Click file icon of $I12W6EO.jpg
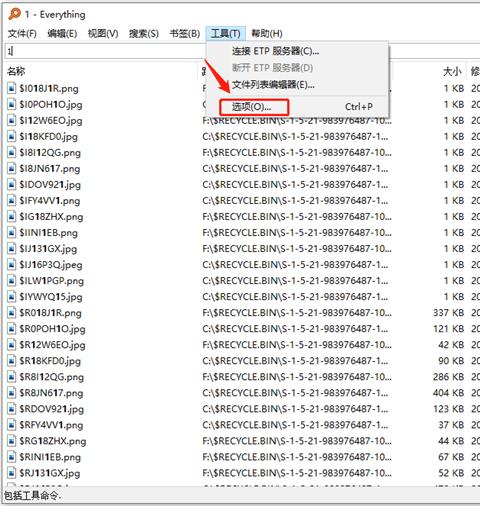480x506 pixels. pos(12,120)
